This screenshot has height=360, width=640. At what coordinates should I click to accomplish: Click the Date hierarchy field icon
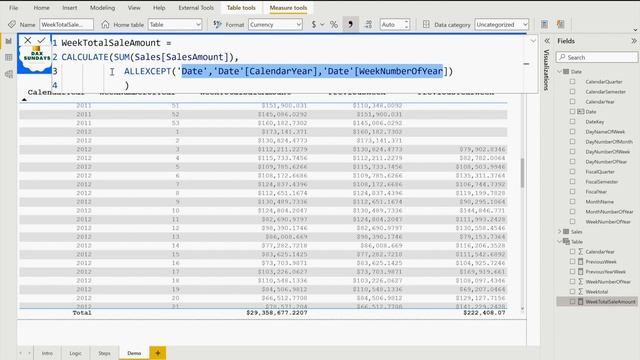point(580,111)
